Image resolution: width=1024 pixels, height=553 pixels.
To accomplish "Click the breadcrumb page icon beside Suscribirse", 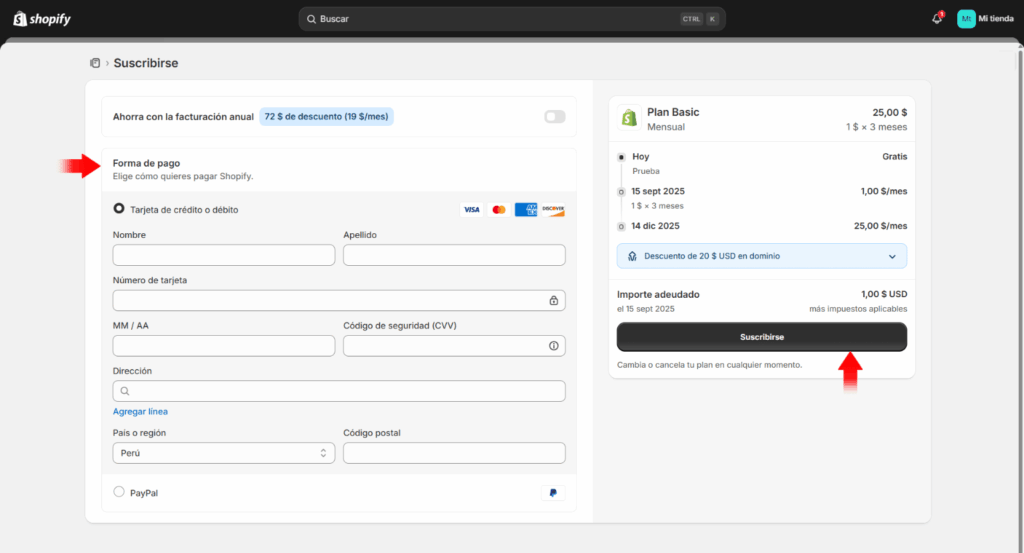I will point(95,63).
